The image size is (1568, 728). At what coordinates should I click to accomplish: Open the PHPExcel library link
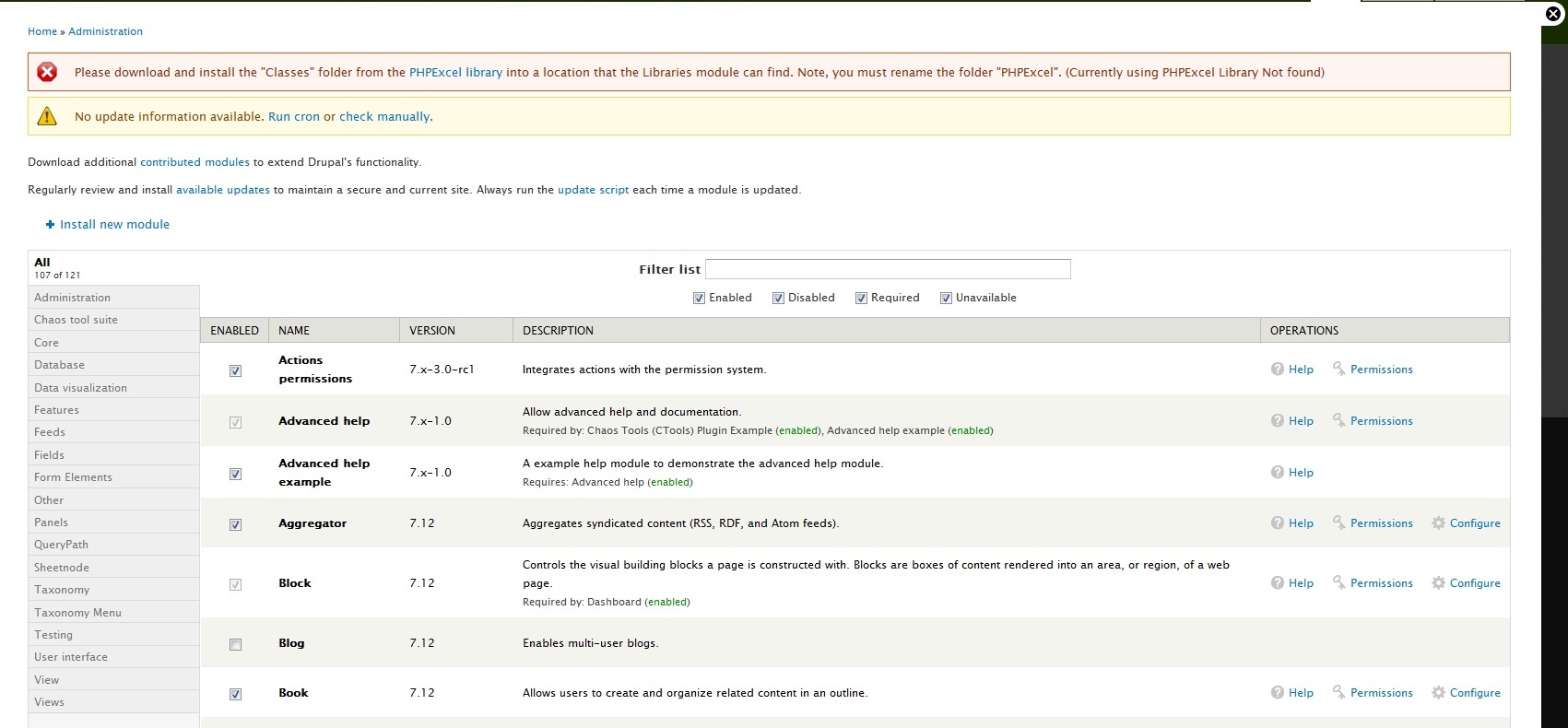tap(455, 73)
